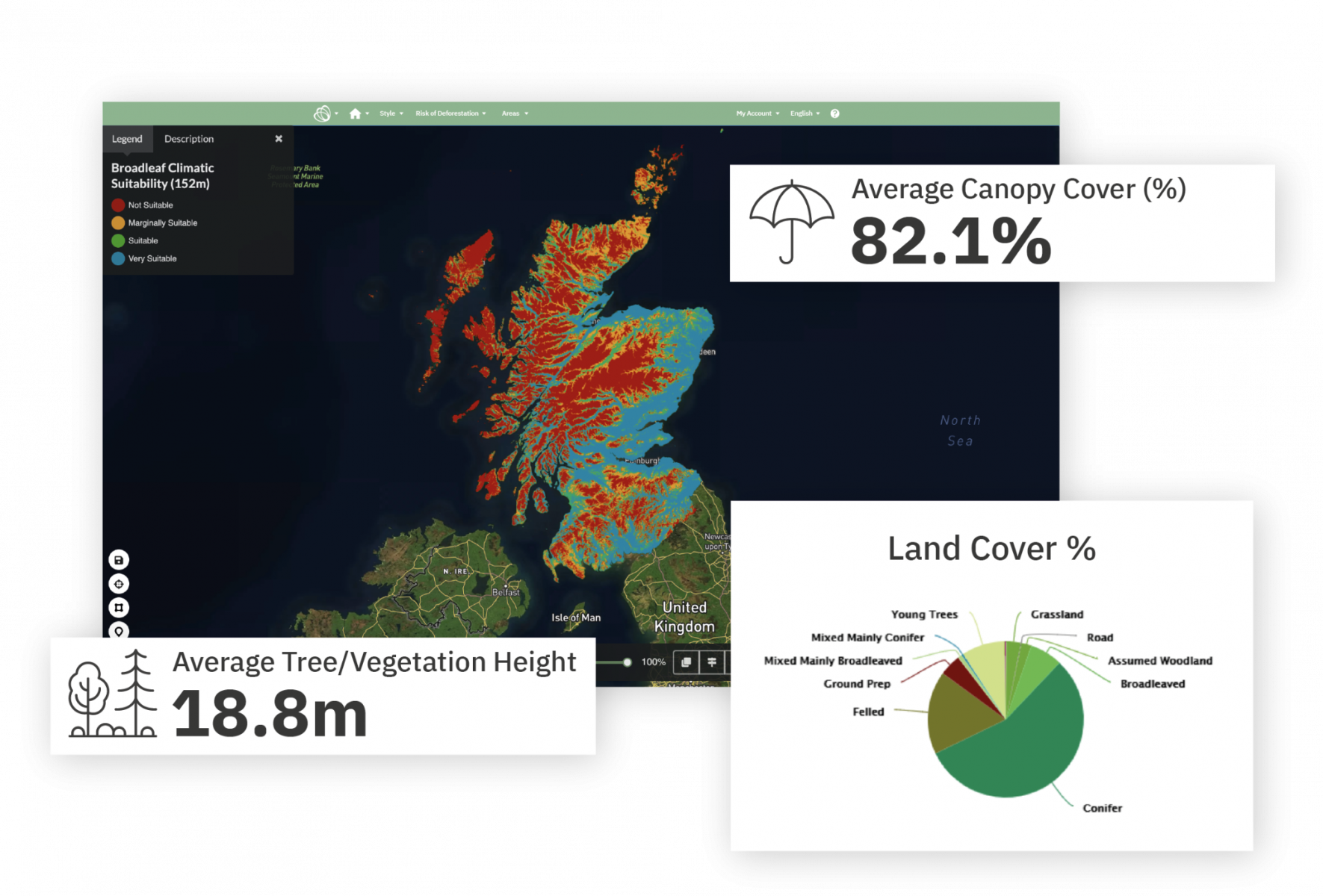Click the 'Ground Prep' pie label
Image resolution: width=1323 pixels, height=896 pixels.
point(857,684)
